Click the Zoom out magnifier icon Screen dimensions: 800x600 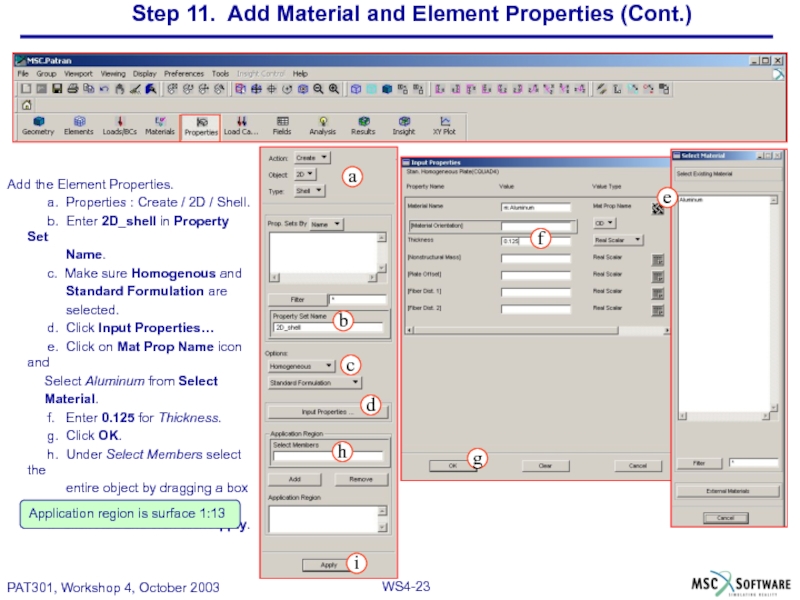coord(318,89)
